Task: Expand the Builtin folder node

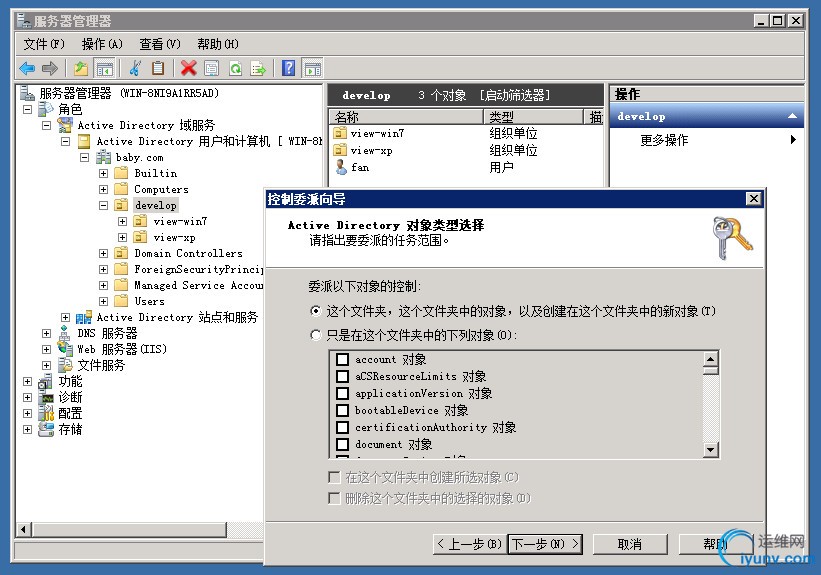Action: coord(104,173)
